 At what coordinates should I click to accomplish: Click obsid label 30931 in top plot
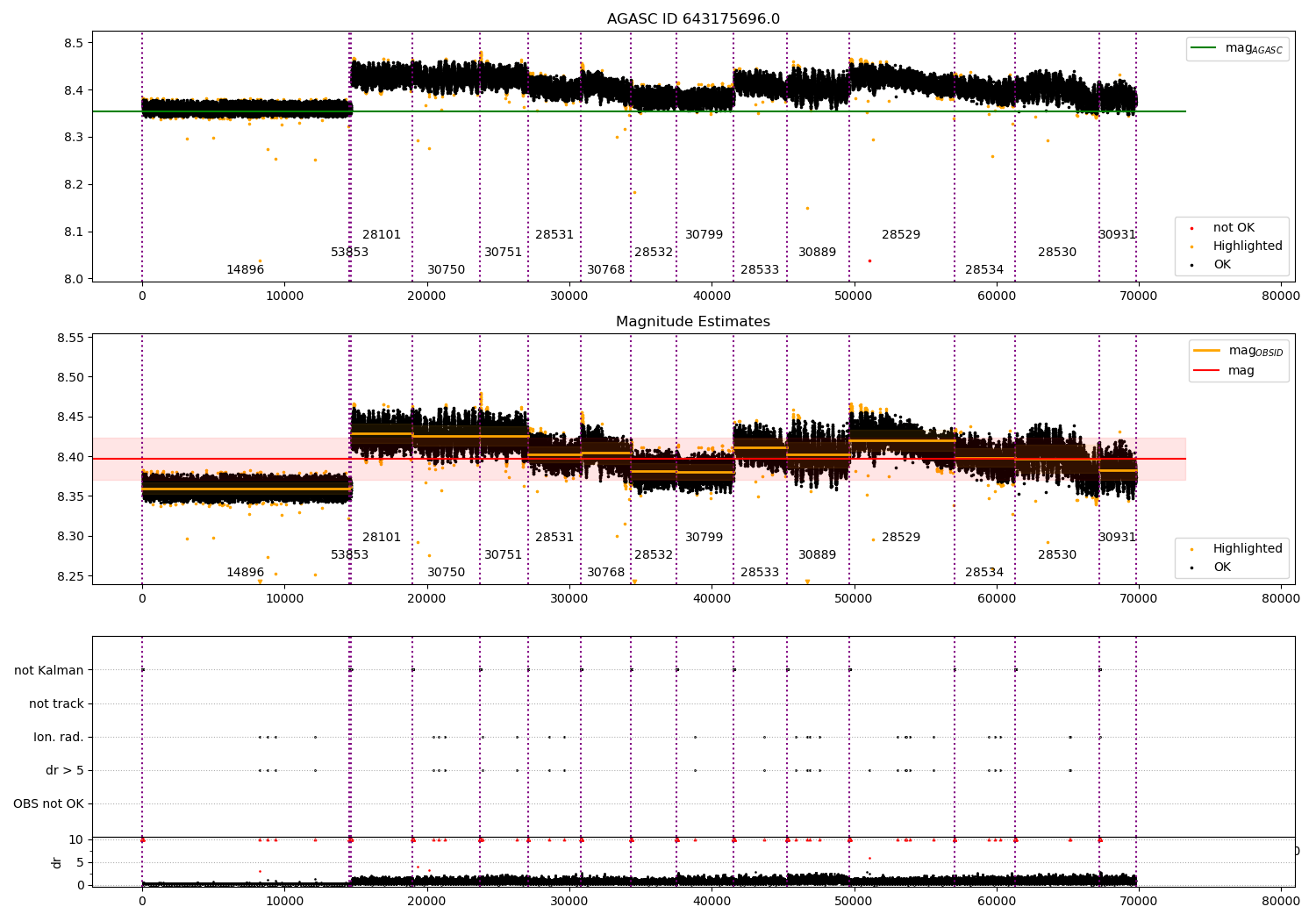pos(1117,235)
